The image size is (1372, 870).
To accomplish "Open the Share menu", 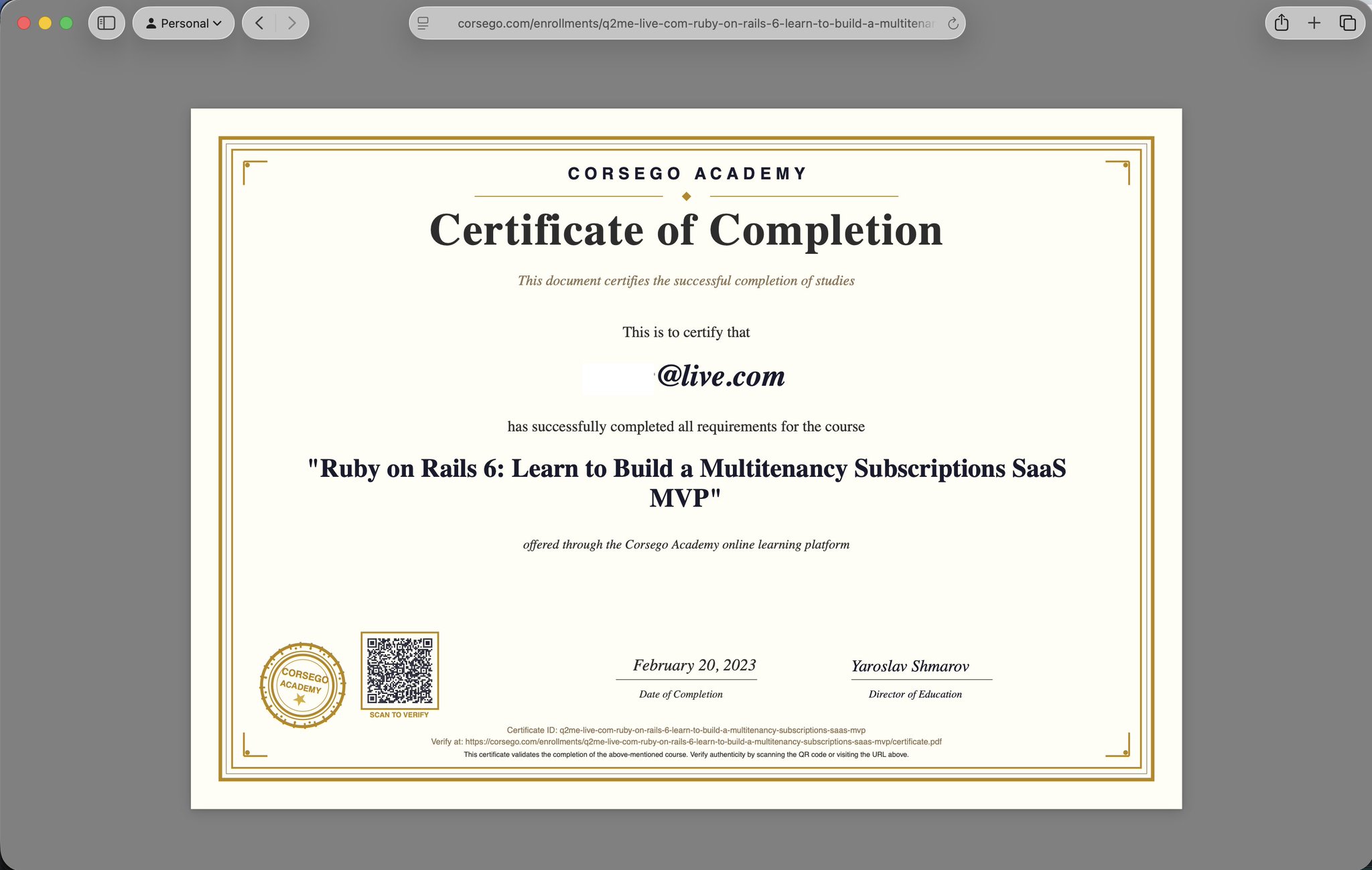I will click(x=1282, y=23).
